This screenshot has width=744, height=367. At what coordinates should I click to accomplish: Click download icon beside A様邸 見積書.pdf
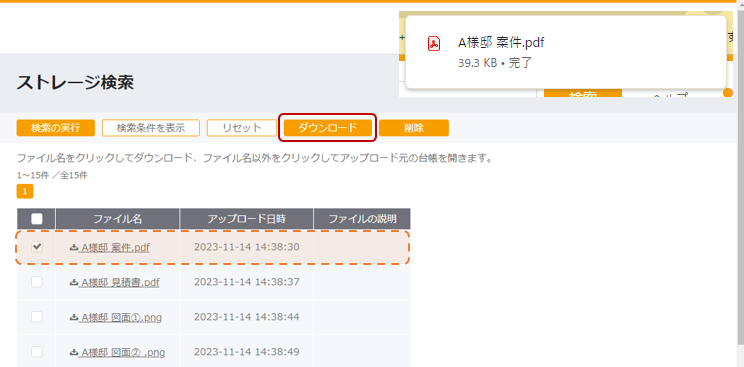(x=74, y=282)
